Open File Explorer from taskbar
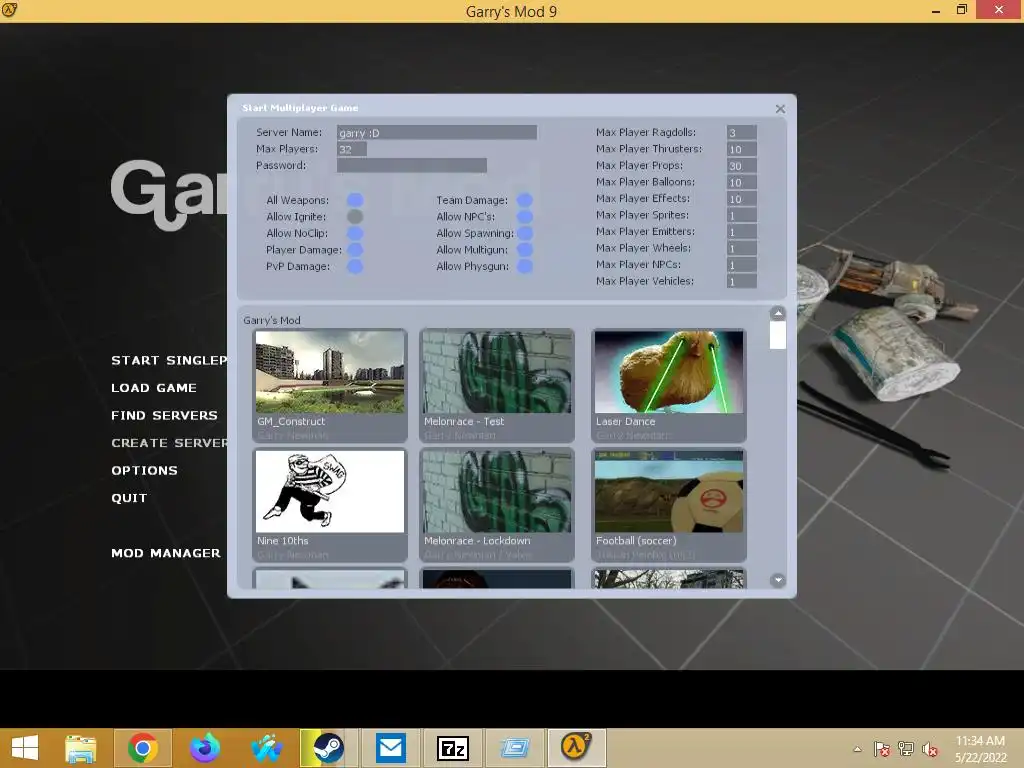1024x768 pixels. [x=81, y=748]
